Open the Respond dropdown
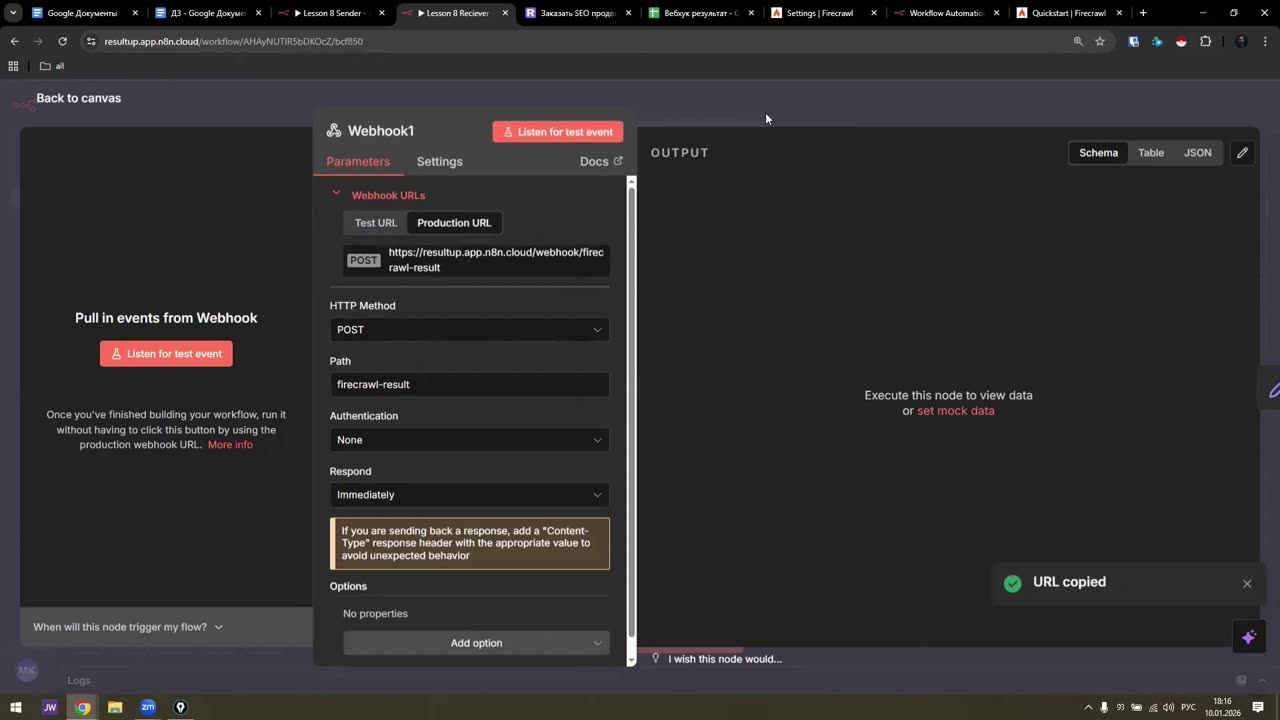Viewport: 1280px width, 720px height. (x=469, y=495)
